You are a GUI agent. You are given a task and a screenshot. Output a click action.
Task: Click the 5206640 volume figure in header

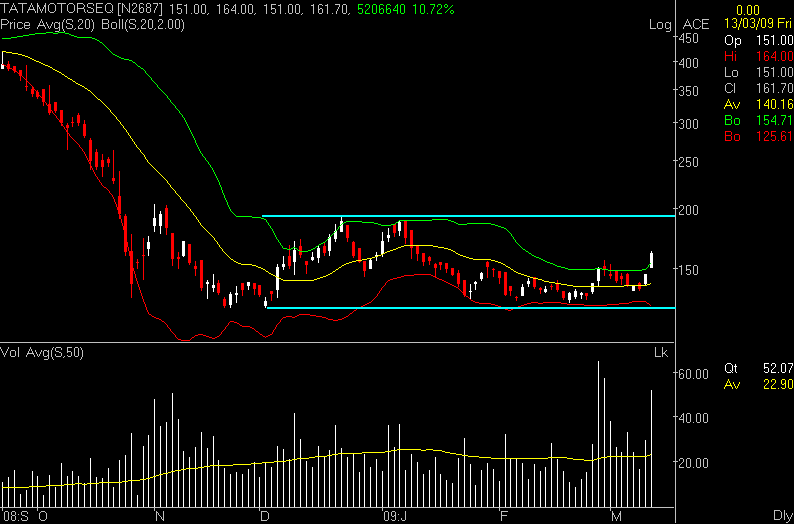point(380,9)
